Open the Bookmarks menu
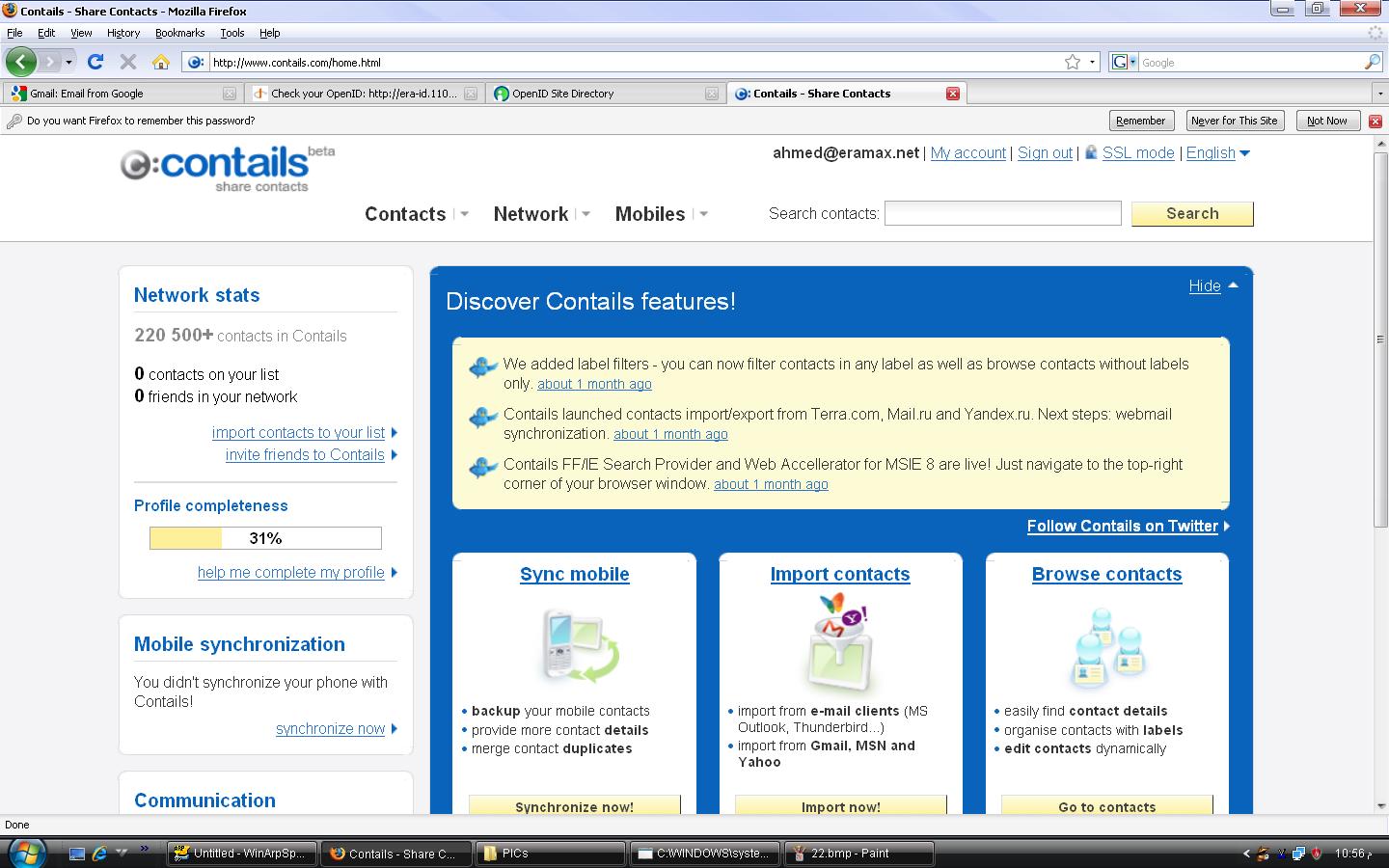 pyautogui.click(x=179, y=33)
